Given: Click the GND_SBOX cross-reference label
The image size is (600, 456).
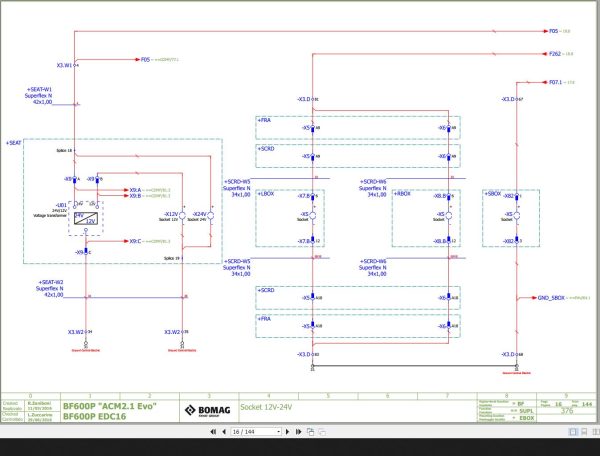Looking at the screenshot, I should coord(551,298).
